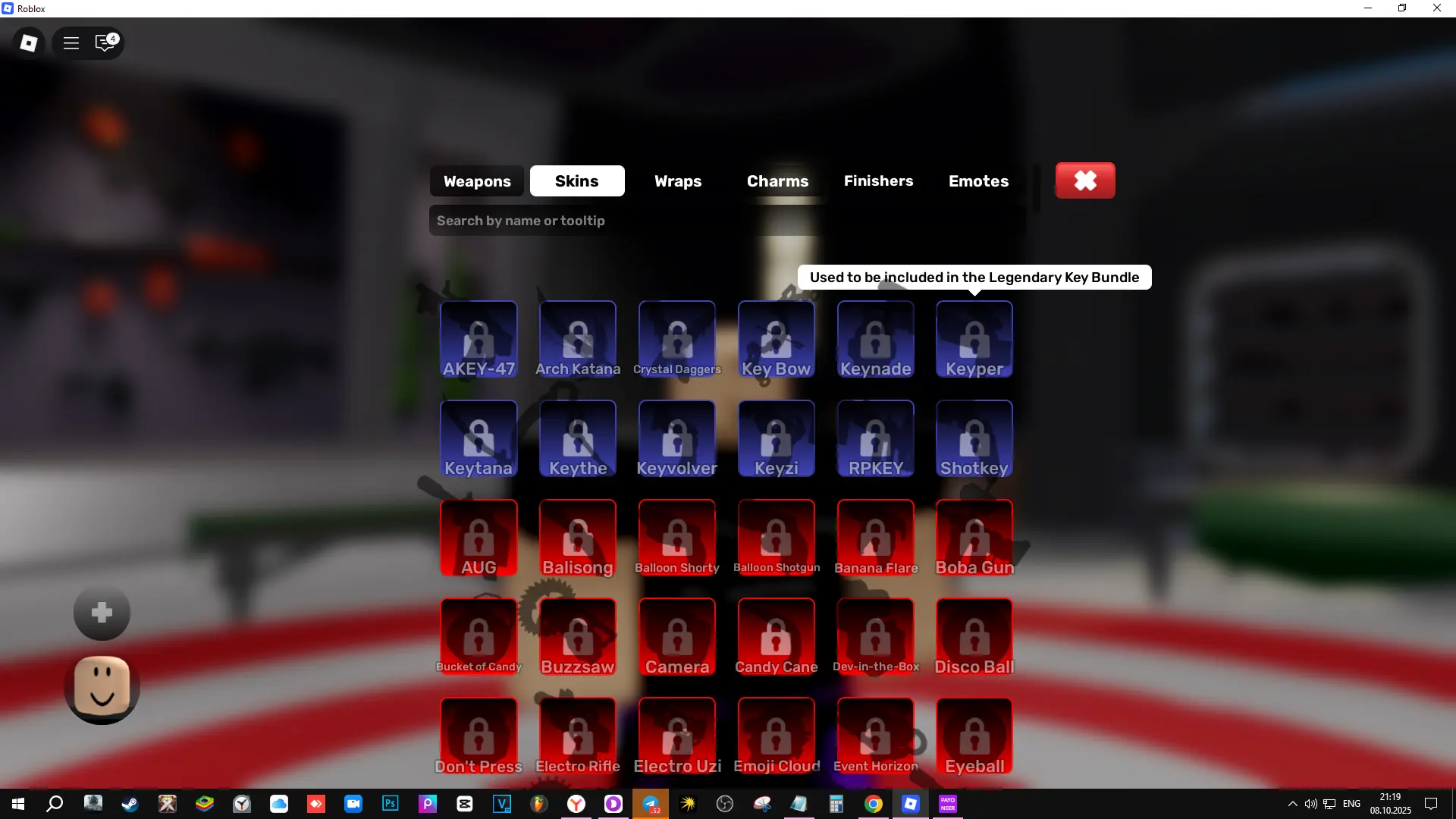Viewport: 1456px width, 819px height.
Task: Select the locked Keyper skin
Action: (974, 340)
